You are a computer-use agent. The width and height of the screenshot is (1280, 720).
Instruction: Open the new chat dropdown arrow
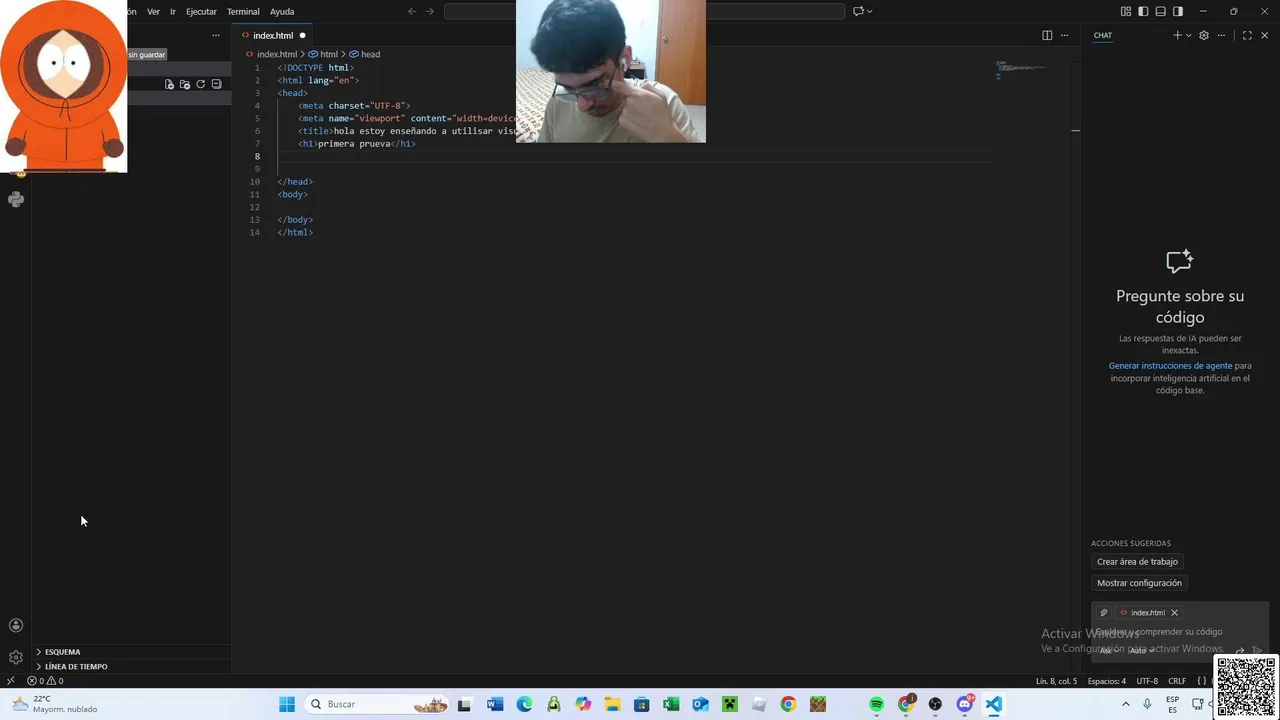pyautogui.click(x=1188, y=35)
